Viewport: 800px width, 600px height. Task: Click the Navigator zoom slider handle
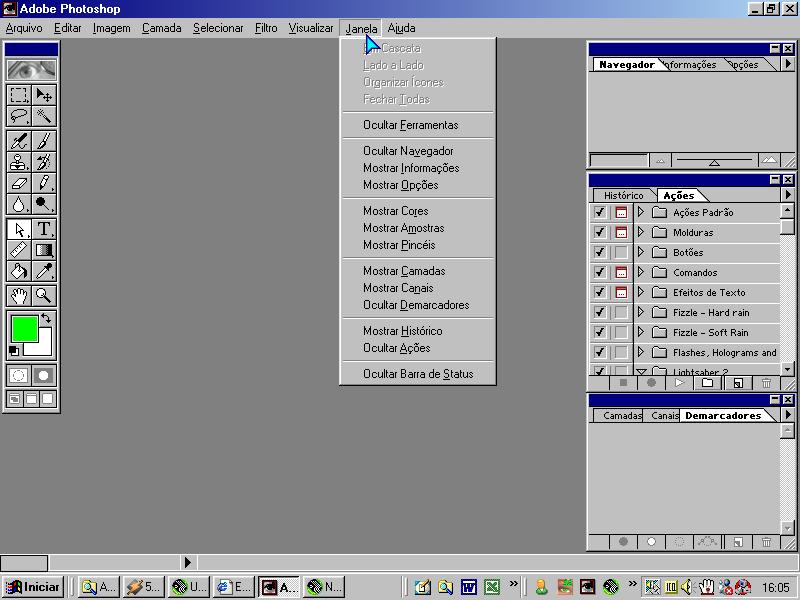tap(714, 163)
